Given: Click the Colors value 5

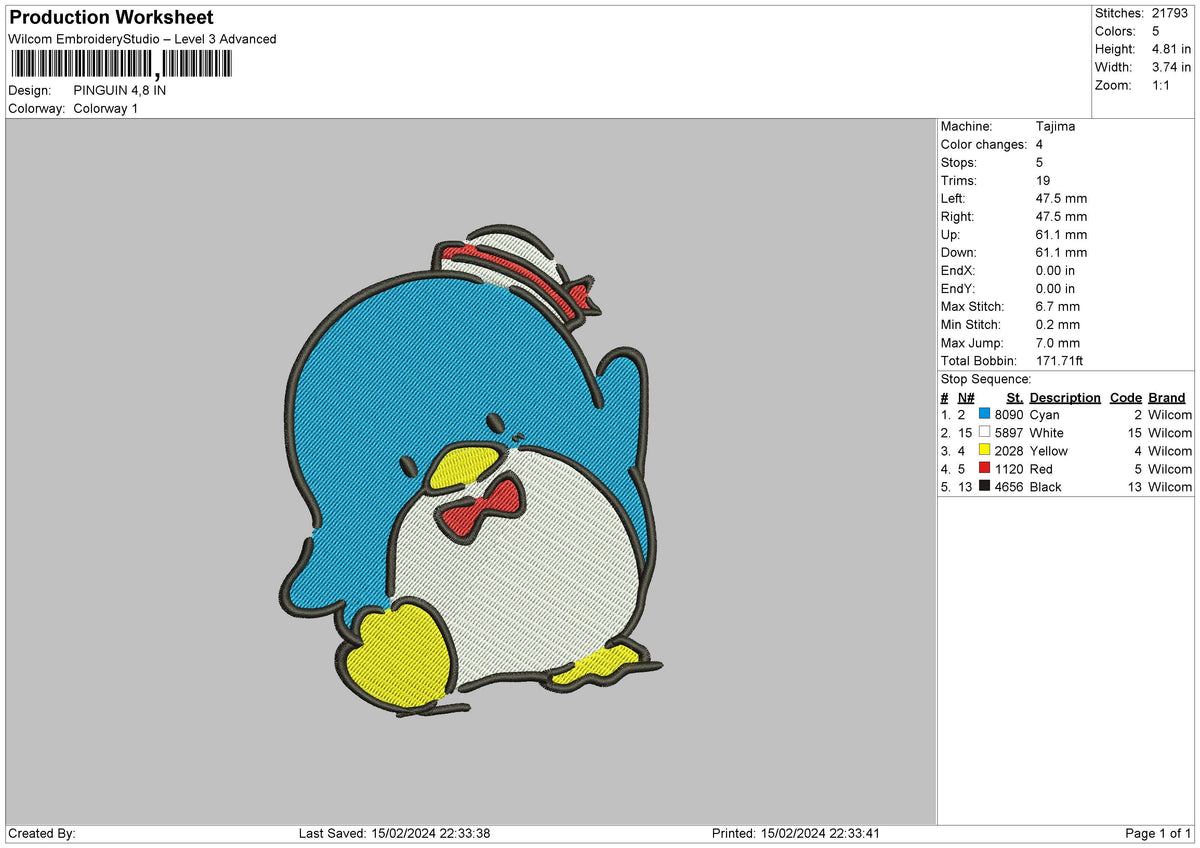Looking at the screenshot, I should click(x=1156, y=31).
